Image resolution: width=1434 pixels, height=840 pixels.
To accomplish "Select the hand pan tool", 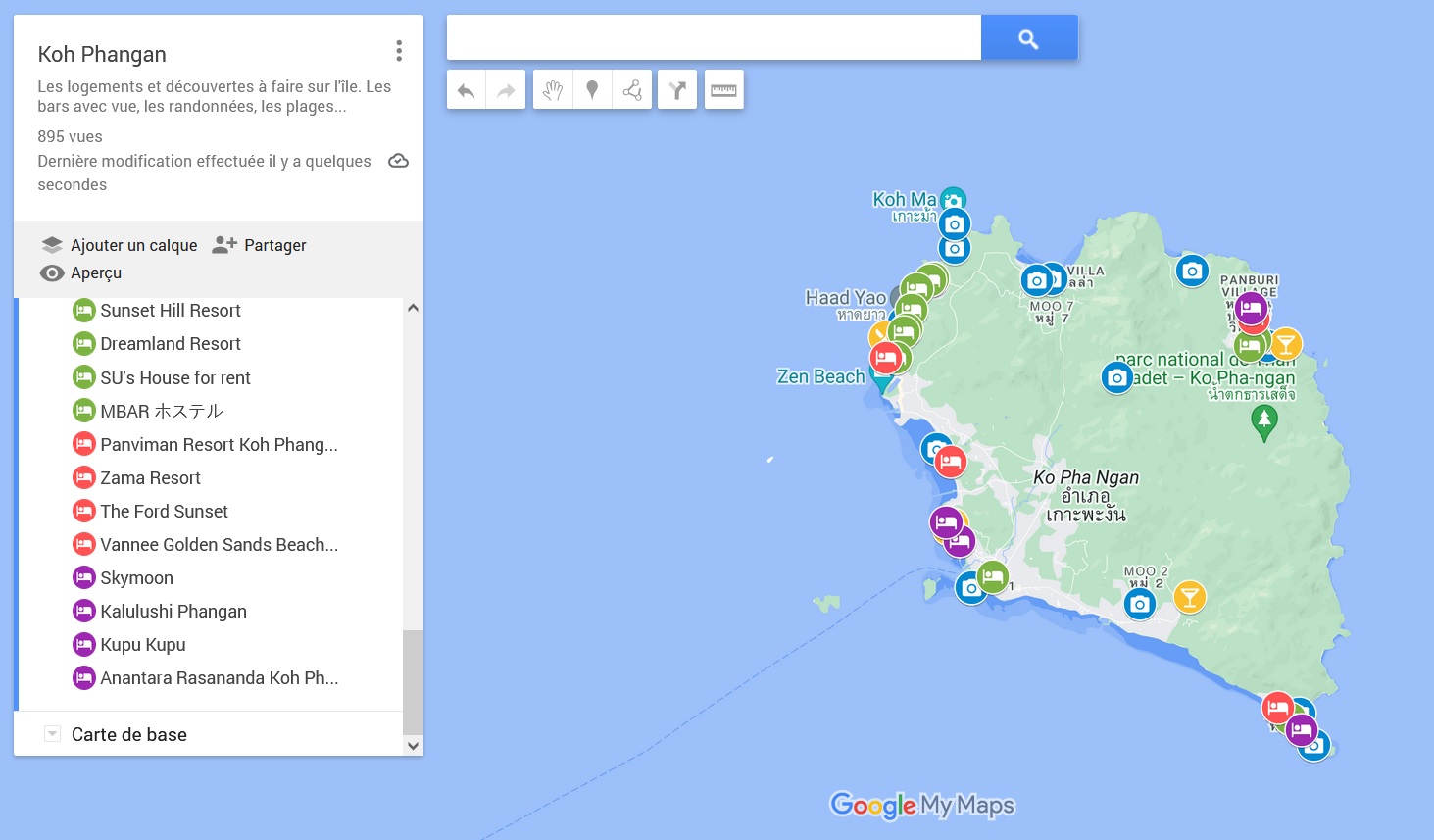I will [552, 89].
